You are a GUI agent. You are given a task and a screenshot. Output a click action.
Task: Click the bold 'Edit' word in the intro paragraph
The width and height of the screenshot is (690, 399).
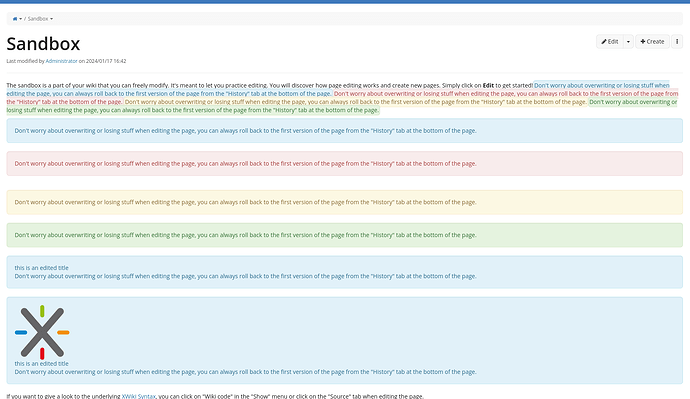pos(488,85)
